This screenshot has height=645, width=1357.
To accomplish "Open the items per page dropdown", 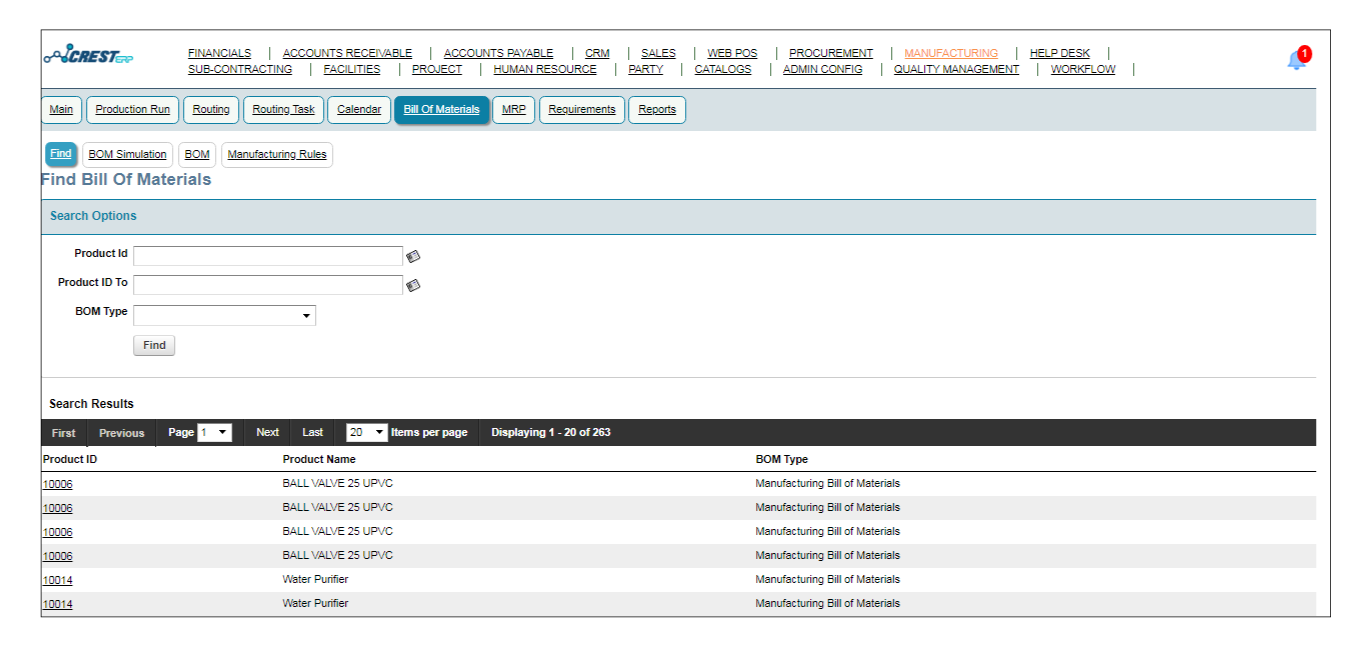I will pyautogui.click(x=366, y=432).
